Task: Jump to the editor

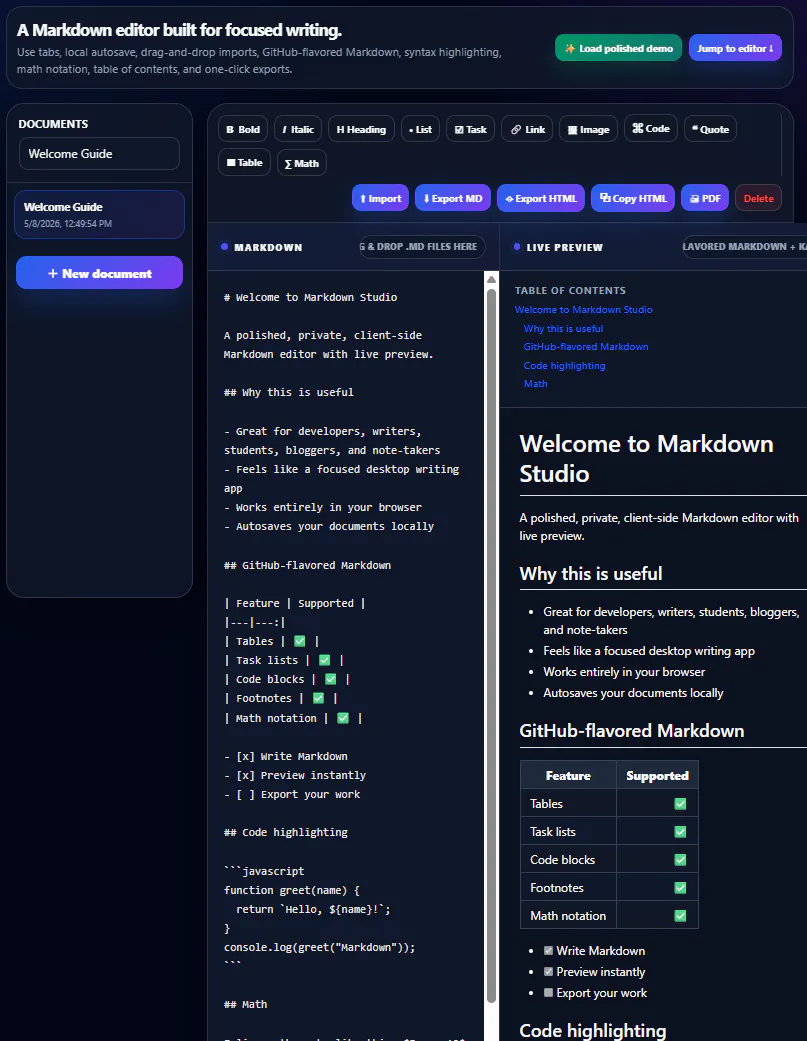Action: point(735,48)
